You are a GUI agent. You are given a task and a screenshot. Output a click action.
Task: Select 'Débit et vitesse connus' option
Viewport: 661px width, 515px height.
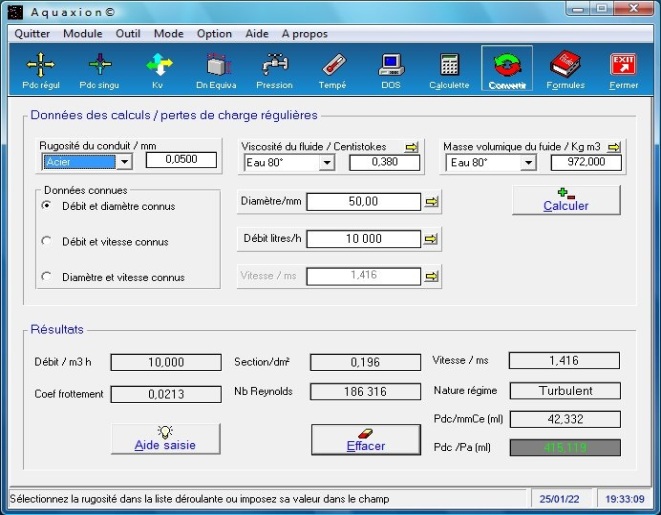pos(47,241)
